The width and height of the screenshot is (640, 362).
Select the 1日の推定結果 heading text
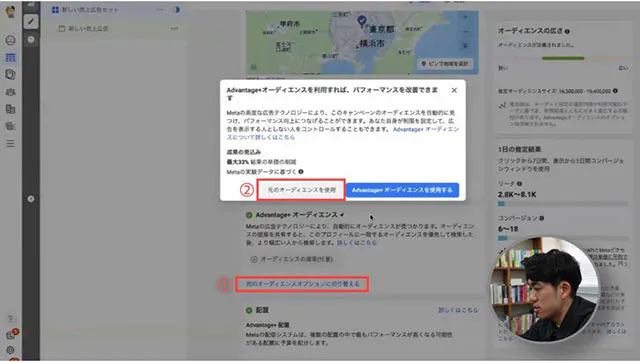click(519, 149)
